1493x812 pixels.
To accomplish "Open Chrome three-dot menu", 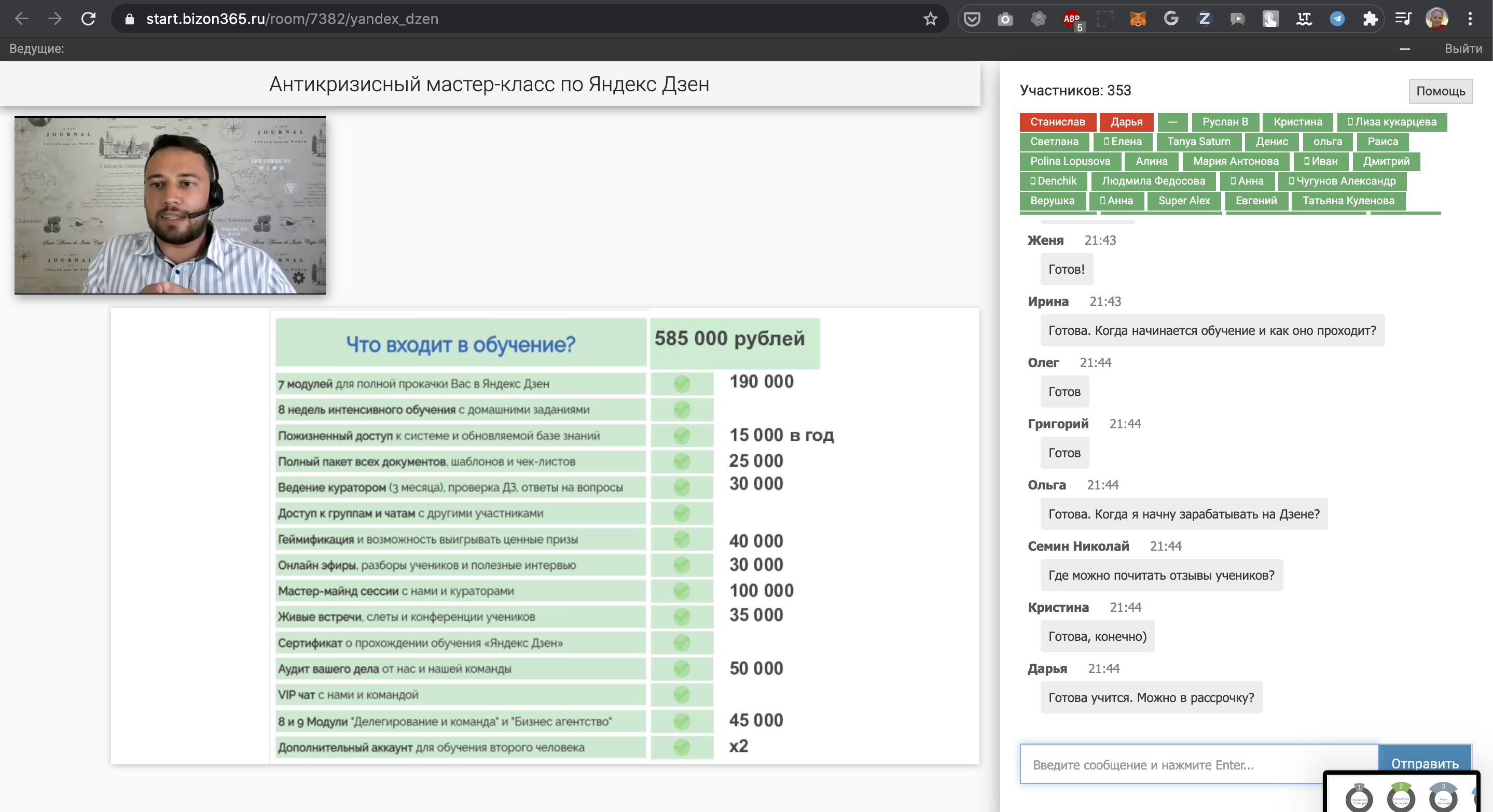I will [x=1470, y=19].
